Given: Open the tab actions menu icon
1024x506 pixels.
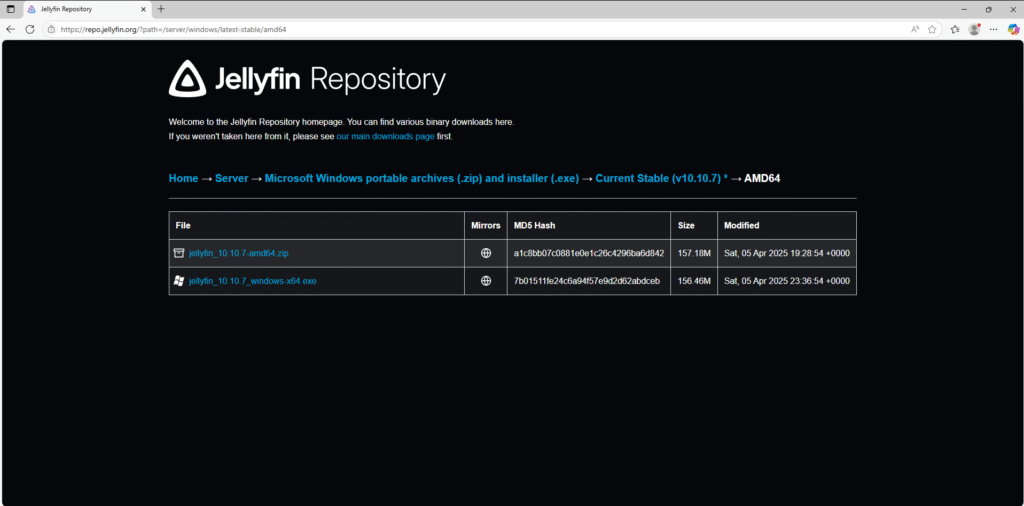Looking at the screenshot, I should pos(10,9).
